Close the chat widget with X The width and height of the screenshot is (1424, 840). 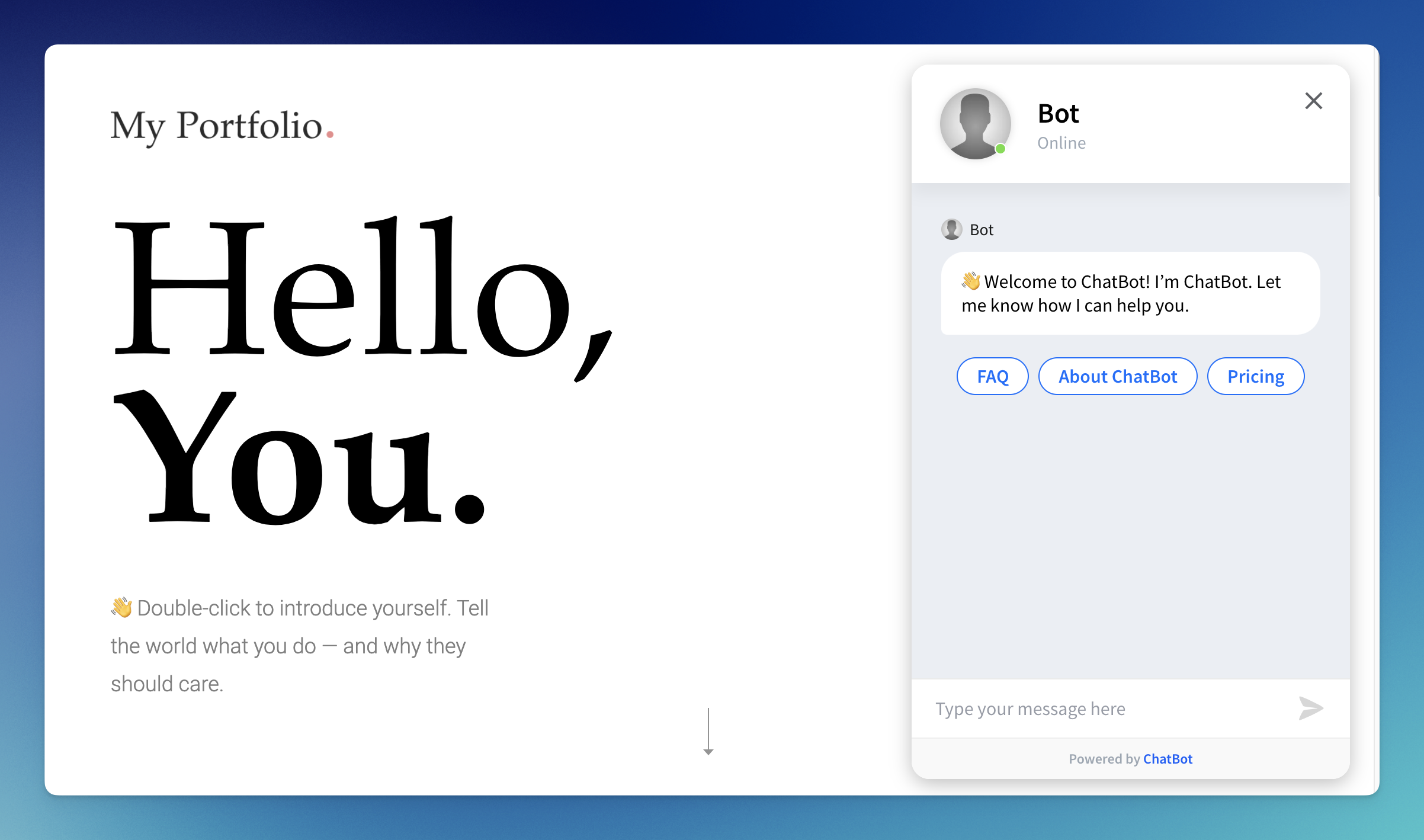pyautogui.click(x=1313, y=101)
